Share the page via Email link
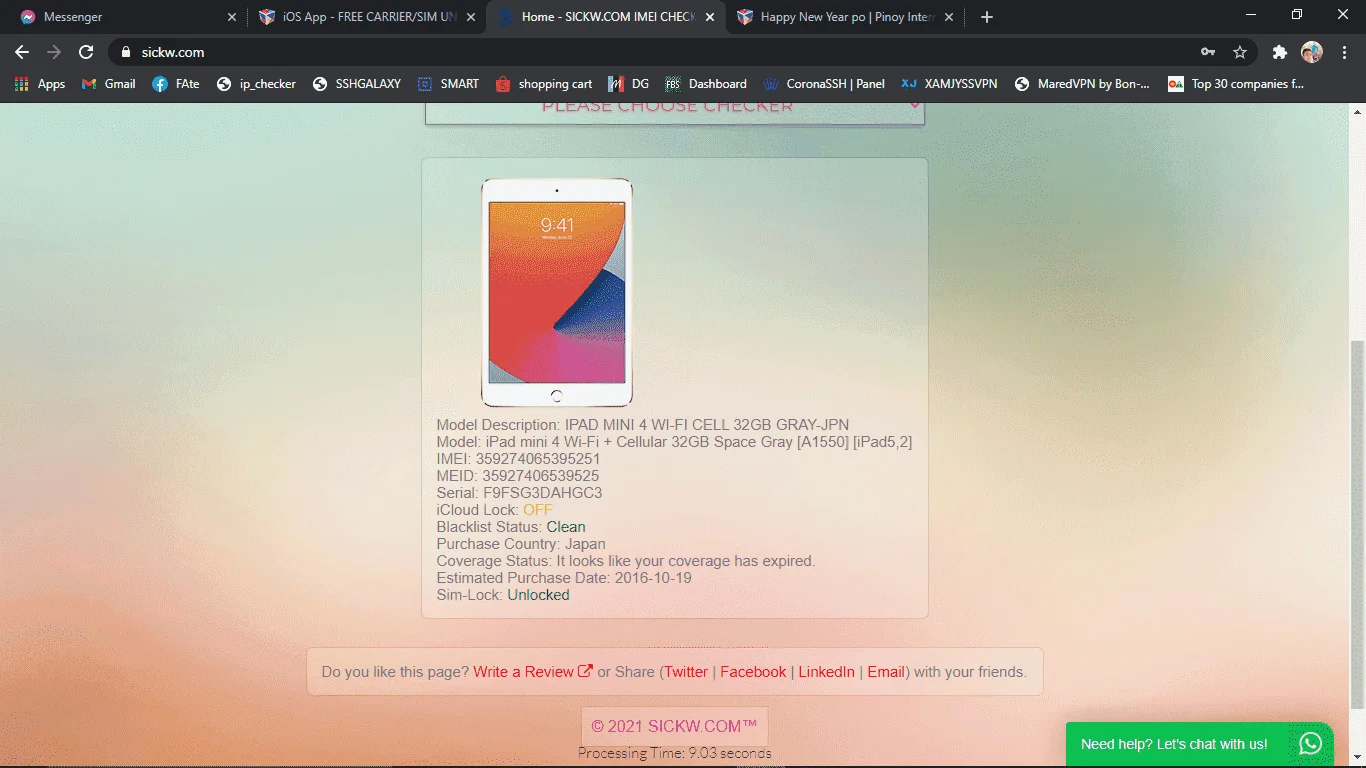The height and width of the screenshot is (768, 1366). [x=886, y=672]
